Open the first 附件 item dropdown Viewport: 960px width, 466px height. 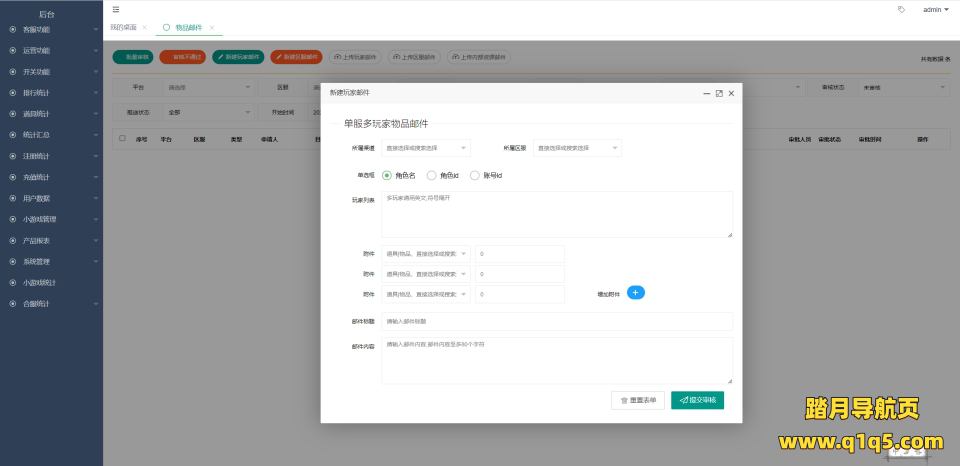pyautogui.click(x=425, y=254)
